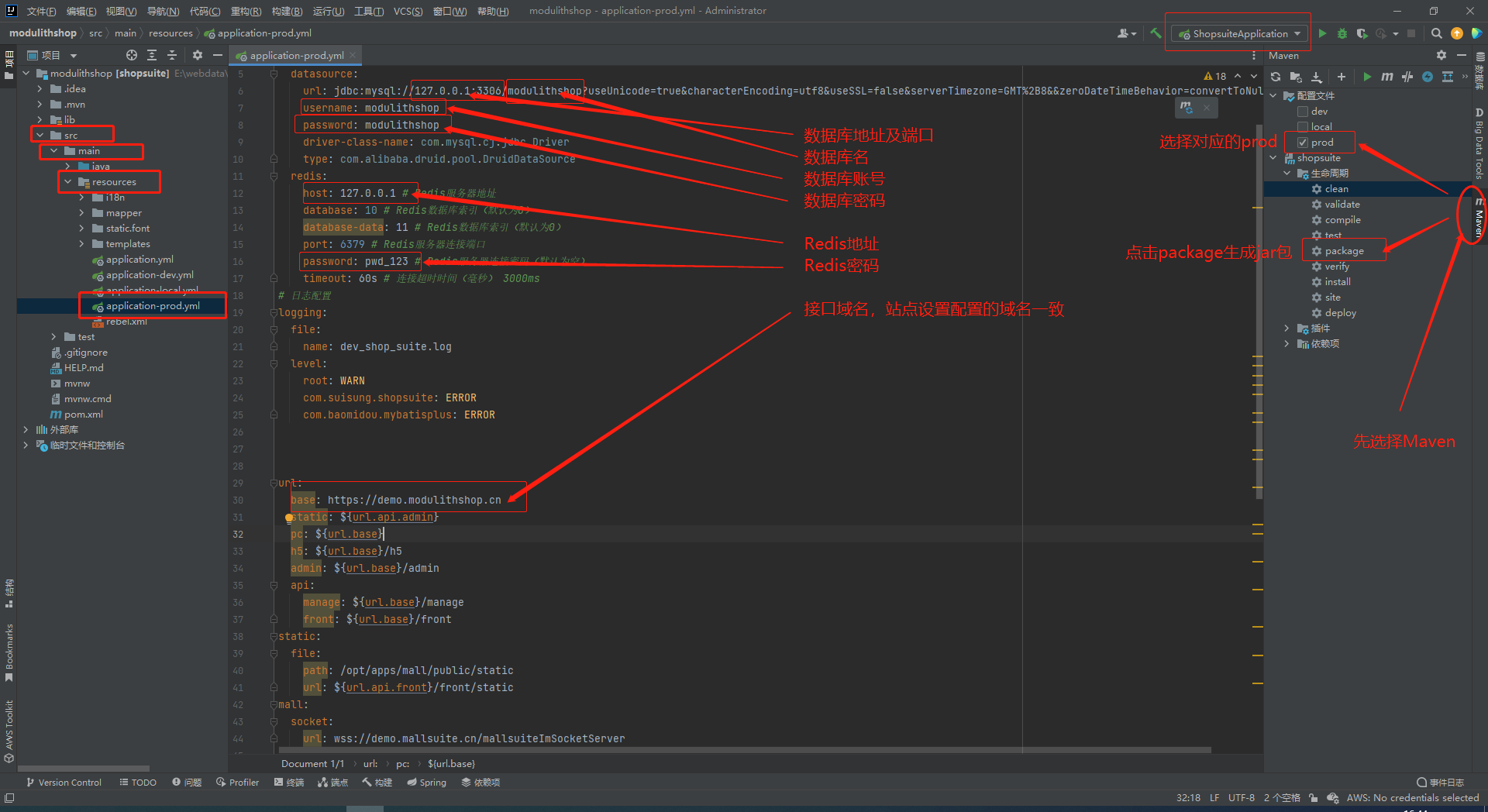
Task: Enable the dev Maven profile checkbox
Action: [x=1303, y=112]
